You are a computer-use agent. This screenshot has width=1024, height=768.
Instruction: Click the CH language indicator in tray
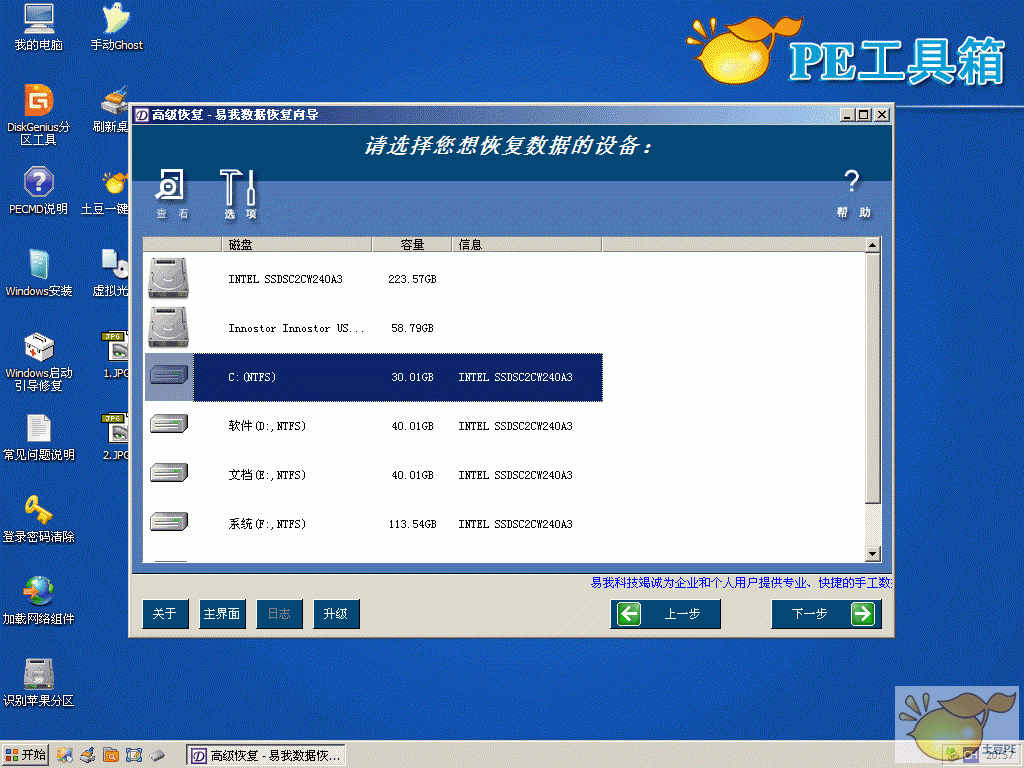tap(970, 756)
